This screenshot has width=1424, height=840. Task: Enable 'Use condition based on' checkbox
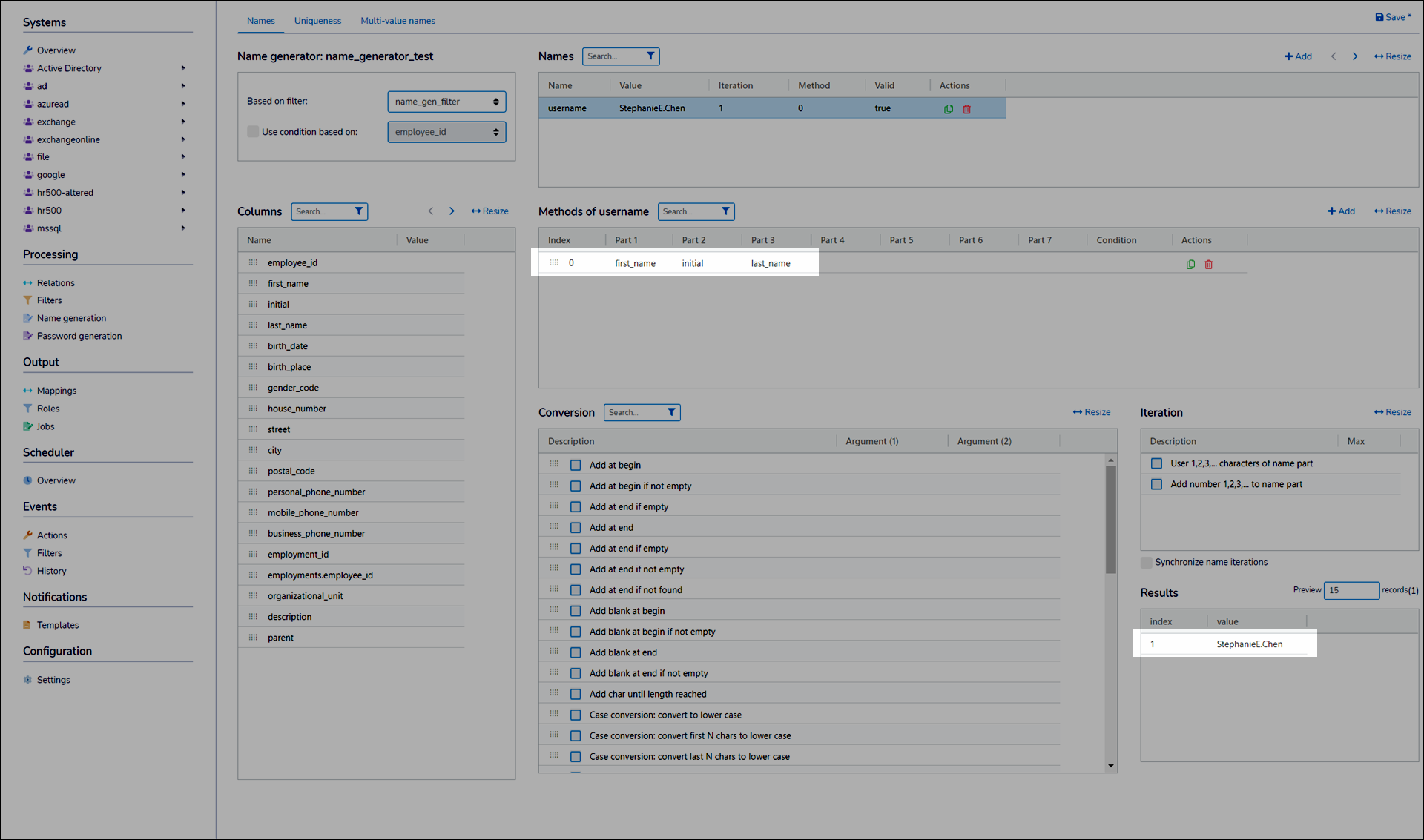(253, 132)
